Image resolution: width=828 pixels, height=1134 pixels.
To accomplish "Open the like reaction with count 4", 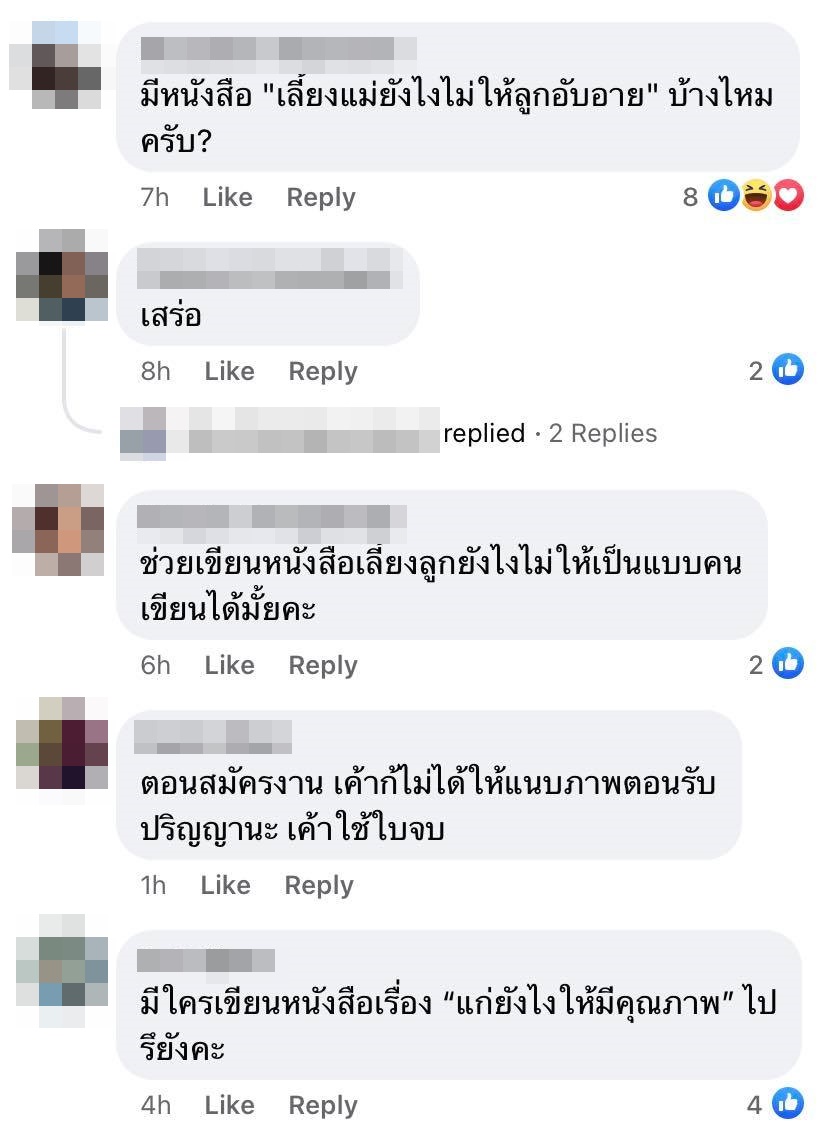I will [x=788, y=1103].
